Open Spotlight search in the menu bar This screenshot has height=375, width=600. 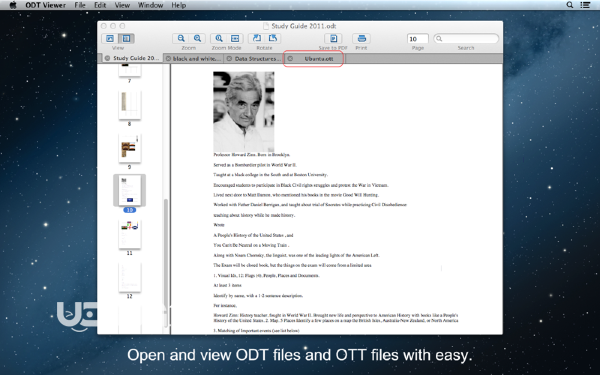point(570,5)
